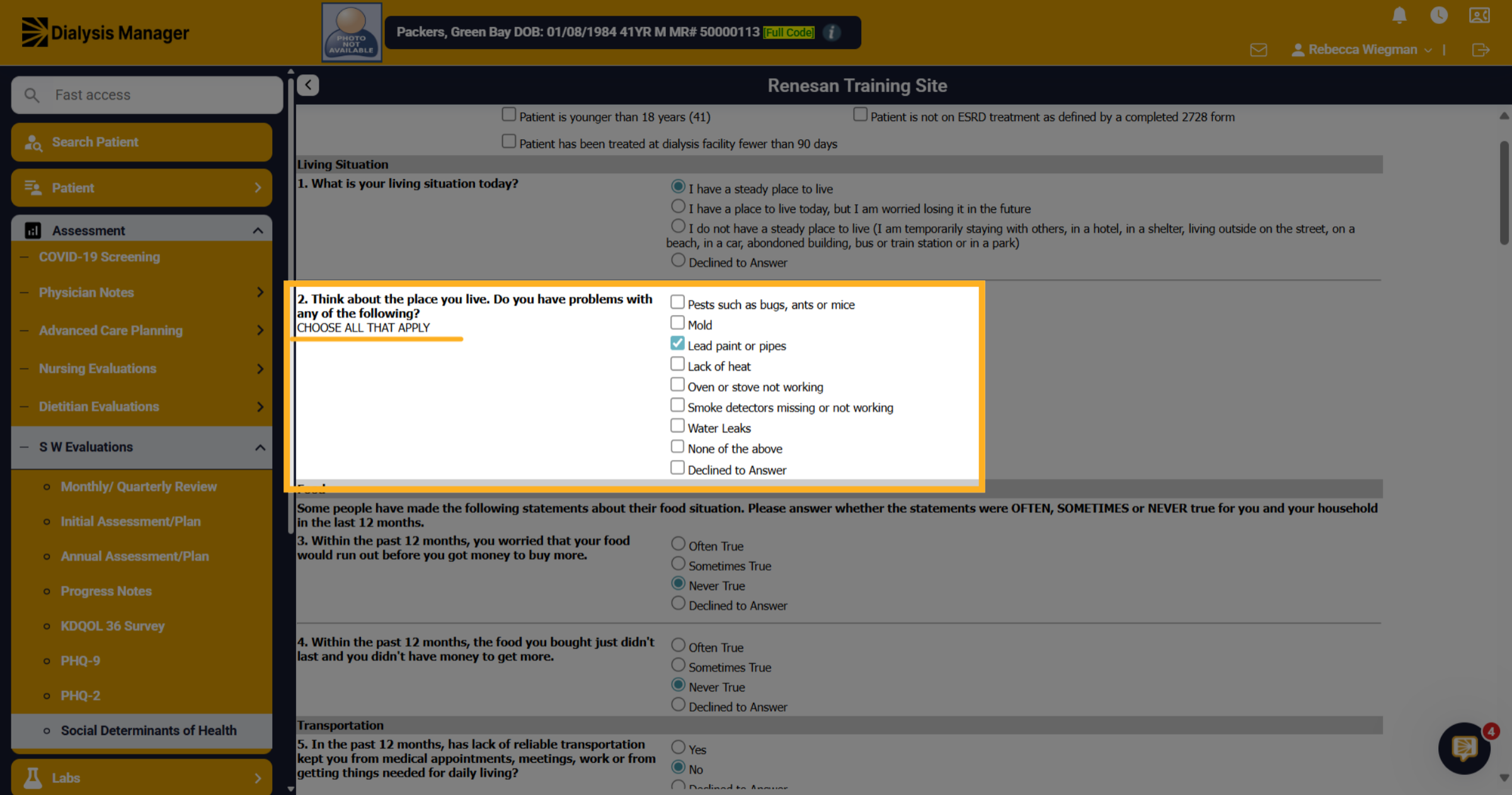Uncheck Lead paint or pipes
Image resolution: width=1512 pixels, height=795 pixels.
[677, 344]
